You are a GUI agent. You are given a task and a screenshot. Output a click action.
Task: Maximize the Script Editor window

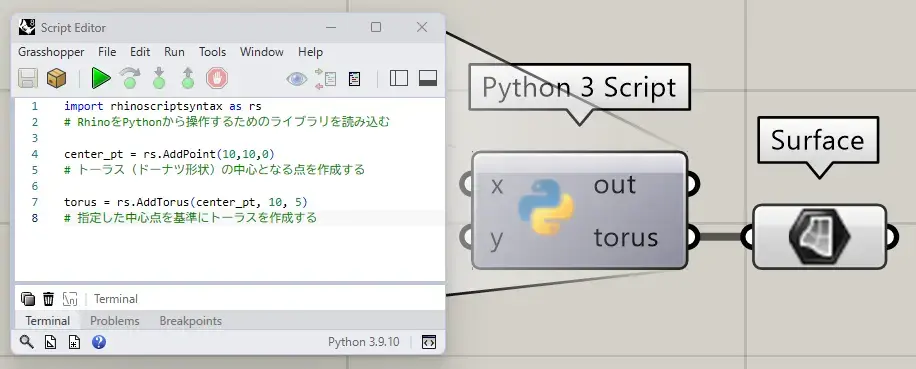(x=376, y=27)
